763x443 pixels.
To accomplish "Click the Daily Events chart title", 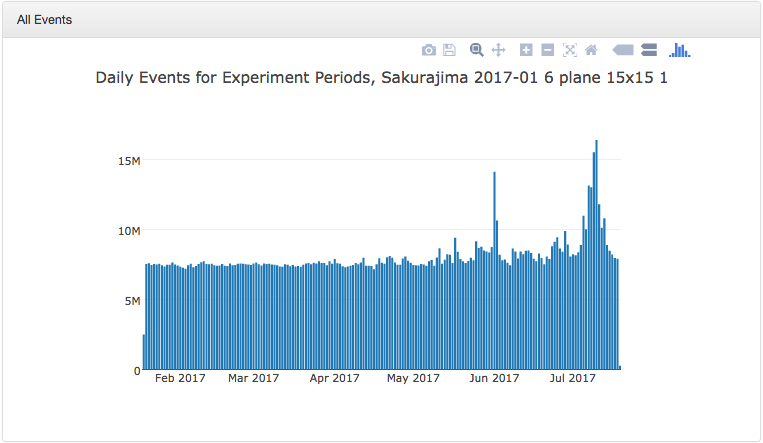I will click(381, 78).
